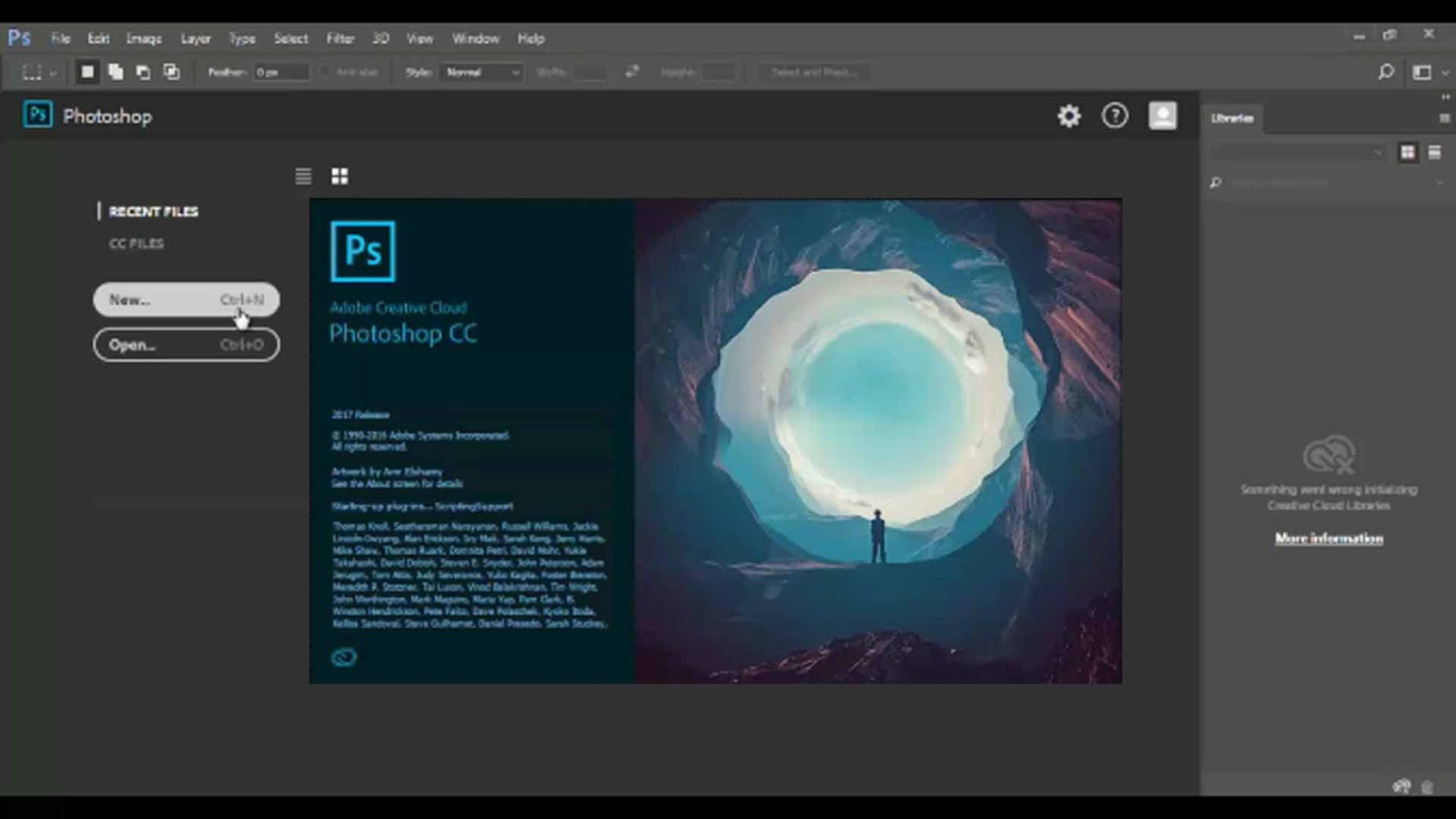Click the Libraries trash delete icon
Image resolution: width=1456 pixels, height=819 pixels.
(x=1427, y=787)
